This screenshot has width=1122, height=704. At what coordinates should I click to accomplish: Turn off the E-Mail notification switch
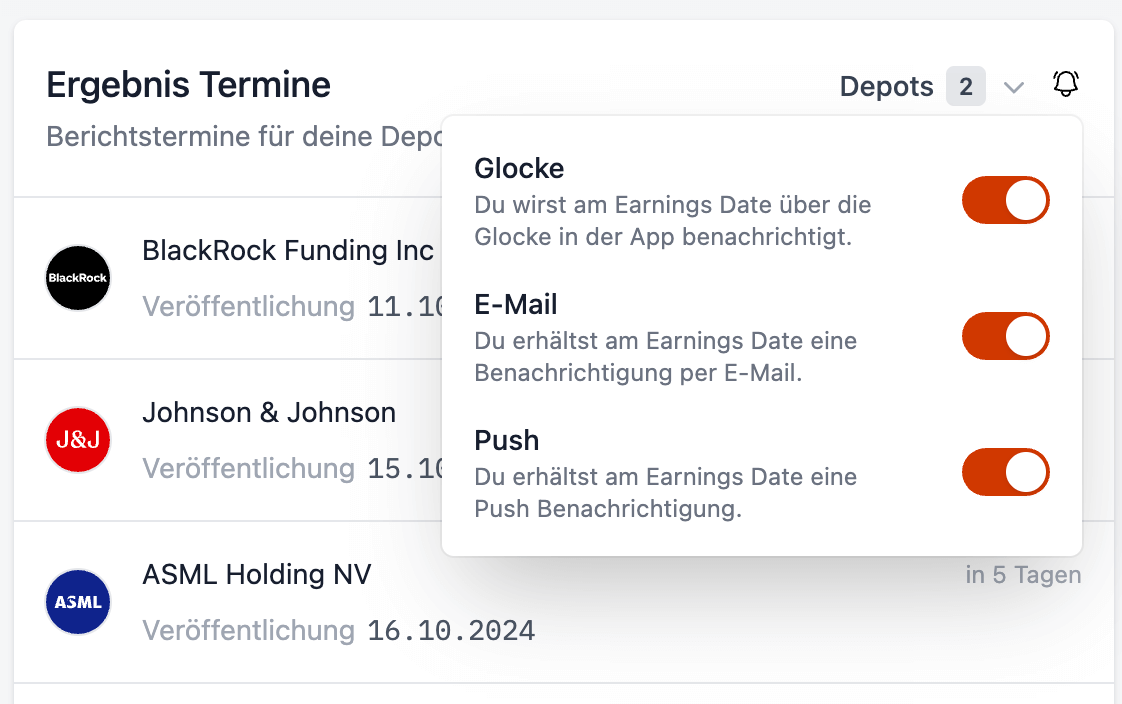[1005, 336]
